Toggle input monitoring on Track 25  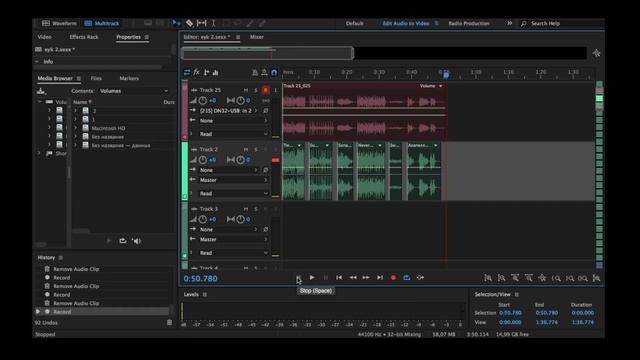(x=275, y=90)
